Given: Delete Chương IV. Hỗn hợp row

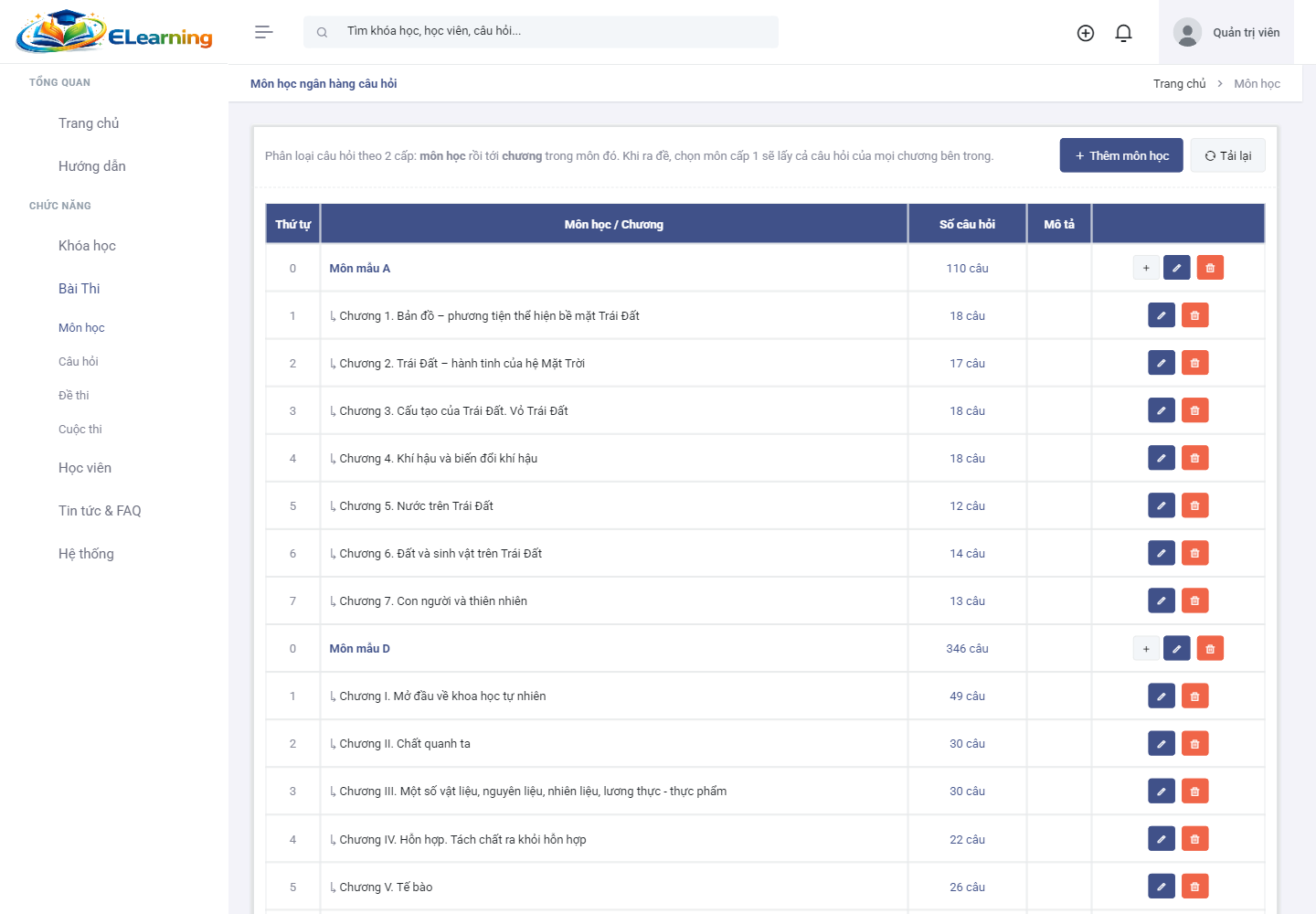Looking at the screenshot, I should pyautogui.click(x=1195, y=839).
